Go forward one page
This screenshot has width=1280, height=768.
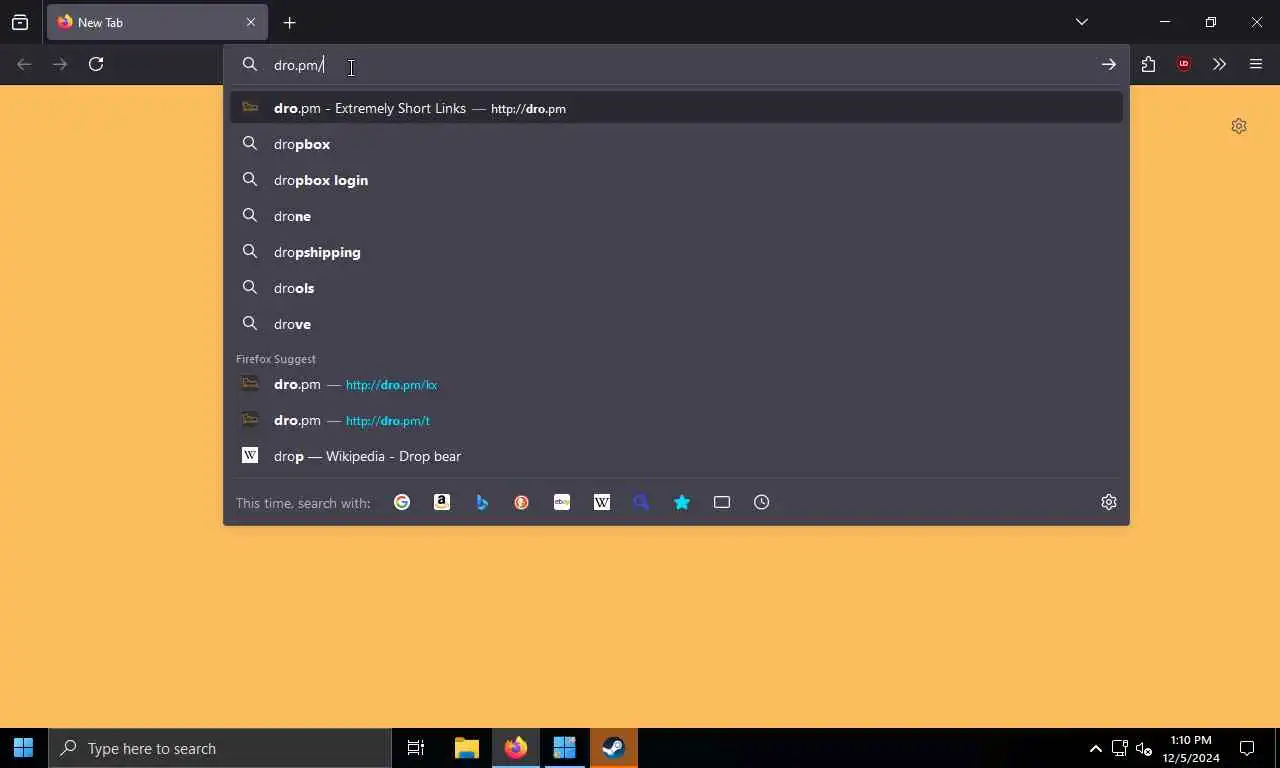point(60,64)
